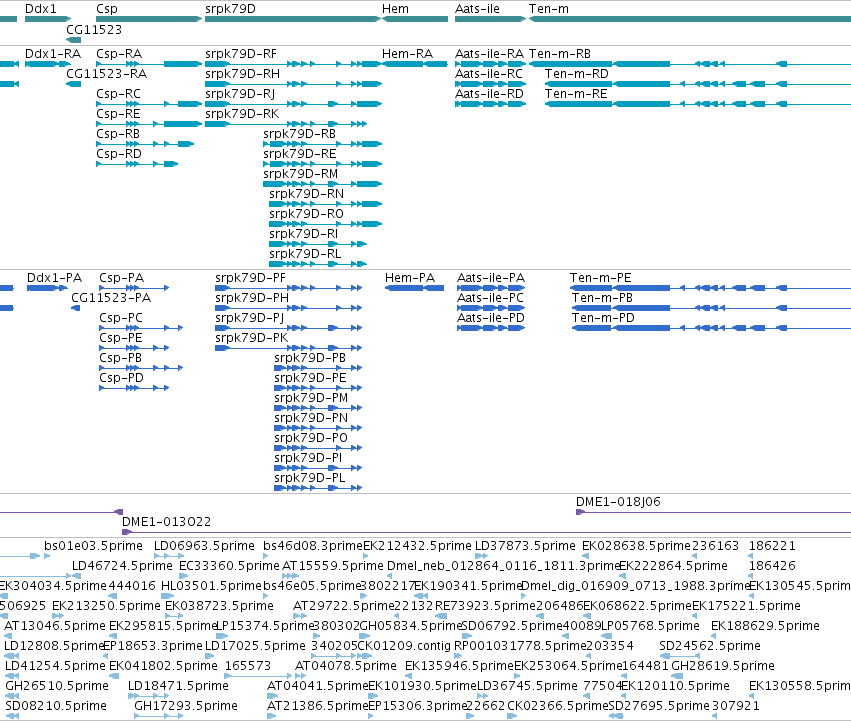Select transcript Ten-m-RD

(x=577, y=74)
